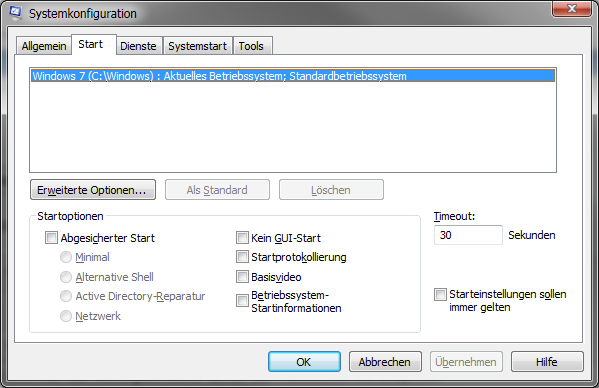The width and height of the screenshot is (599, 388).
Task: Enable Starteinstellungen sollen immer gelten checkbox
Action: point(440,294)
